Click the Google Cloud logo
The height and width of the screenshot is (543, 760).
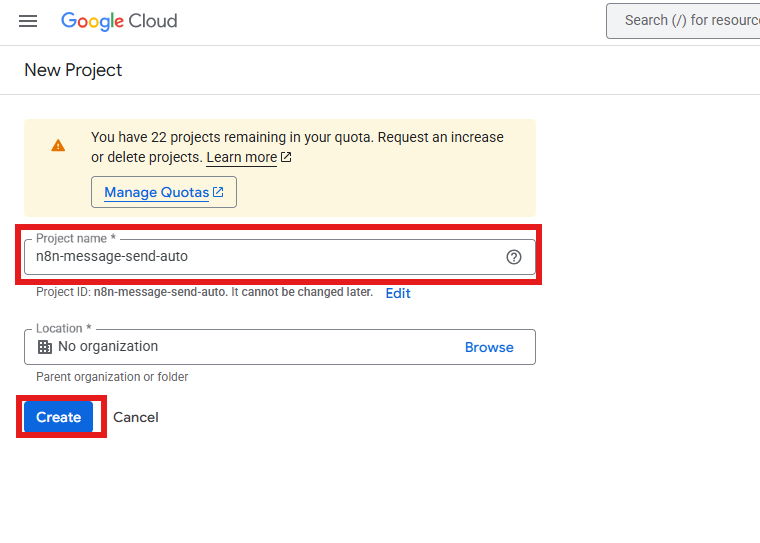tap(119, 21)
